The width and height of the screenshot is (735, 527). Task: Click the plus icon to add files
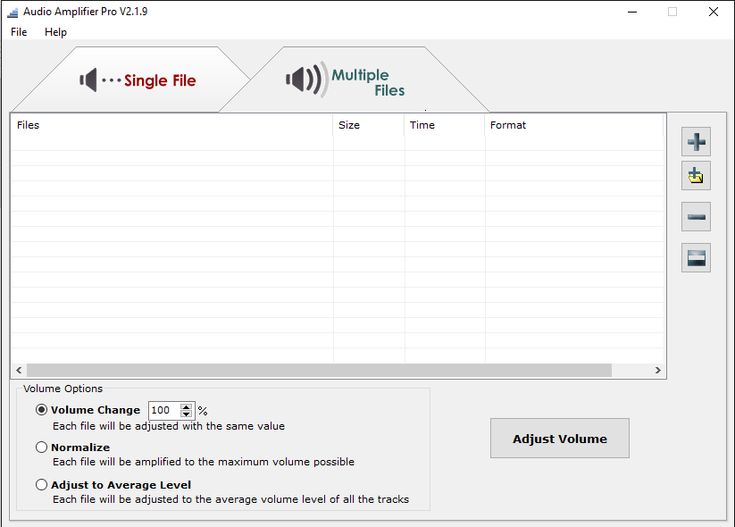[x=696, y=142]
